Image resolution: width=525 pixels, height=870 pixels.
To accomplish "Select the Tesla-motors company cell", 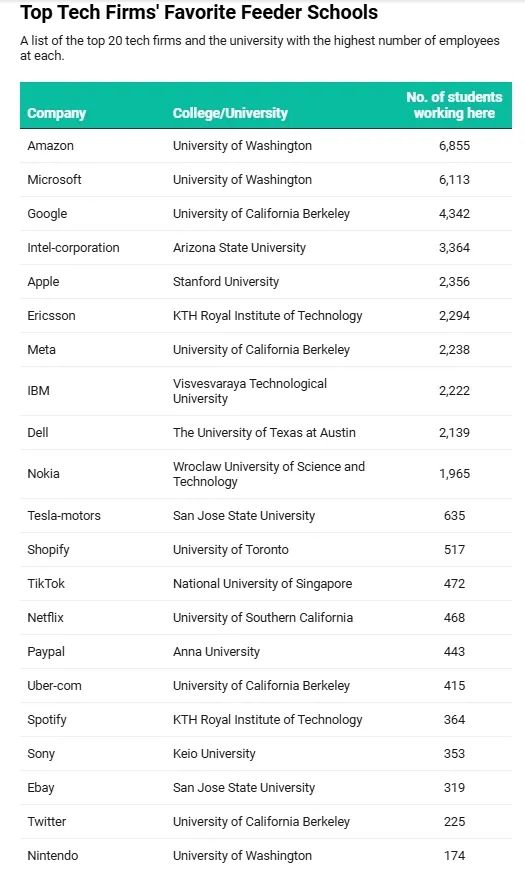I will 64,515.
